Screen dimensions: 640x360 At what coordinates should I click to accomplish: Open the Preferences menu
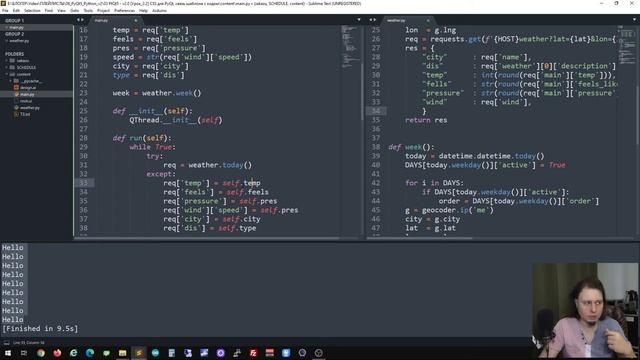pos(124,11)
